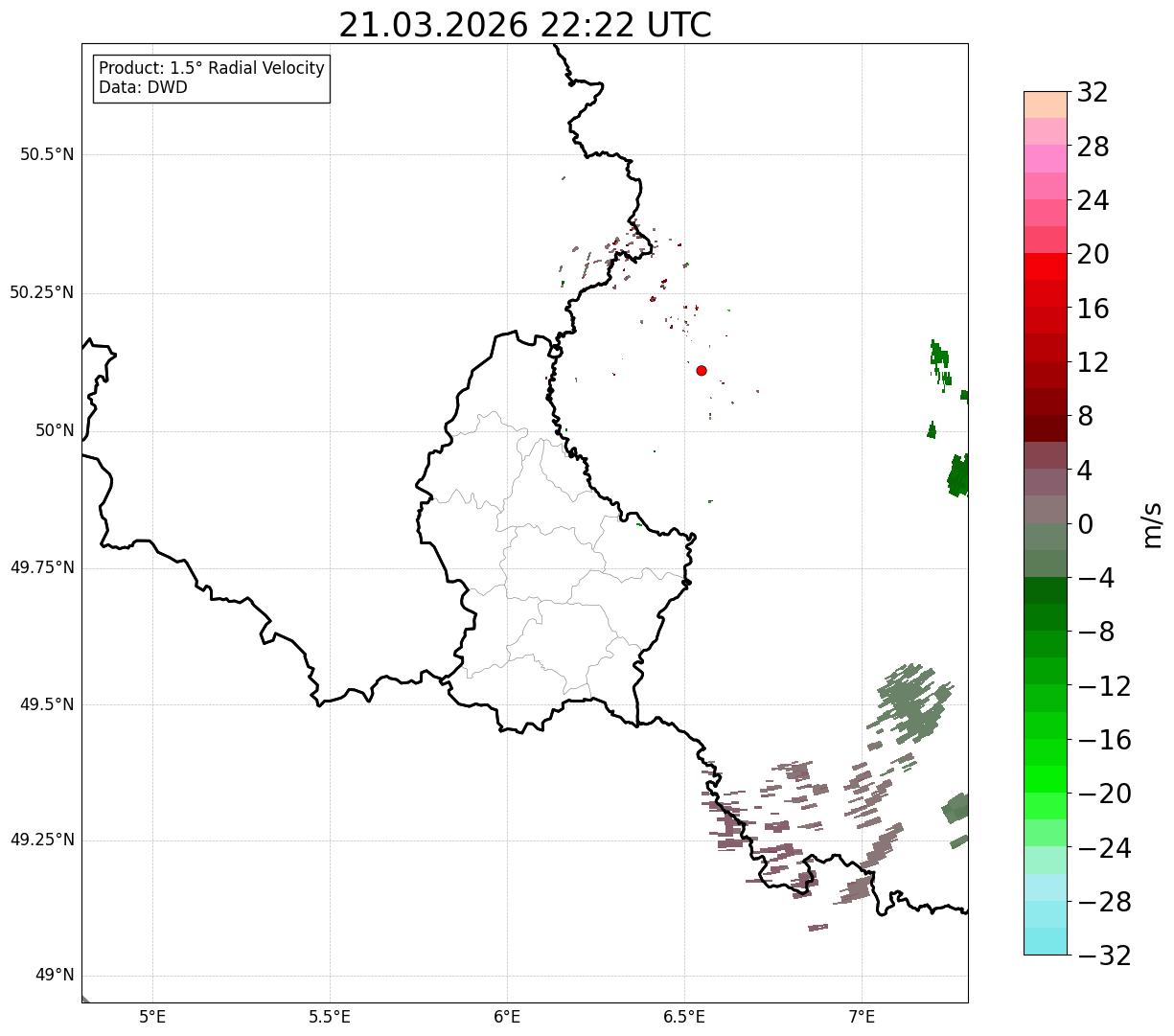Click the colorbar tick label 28

[x=1093, y=147]
